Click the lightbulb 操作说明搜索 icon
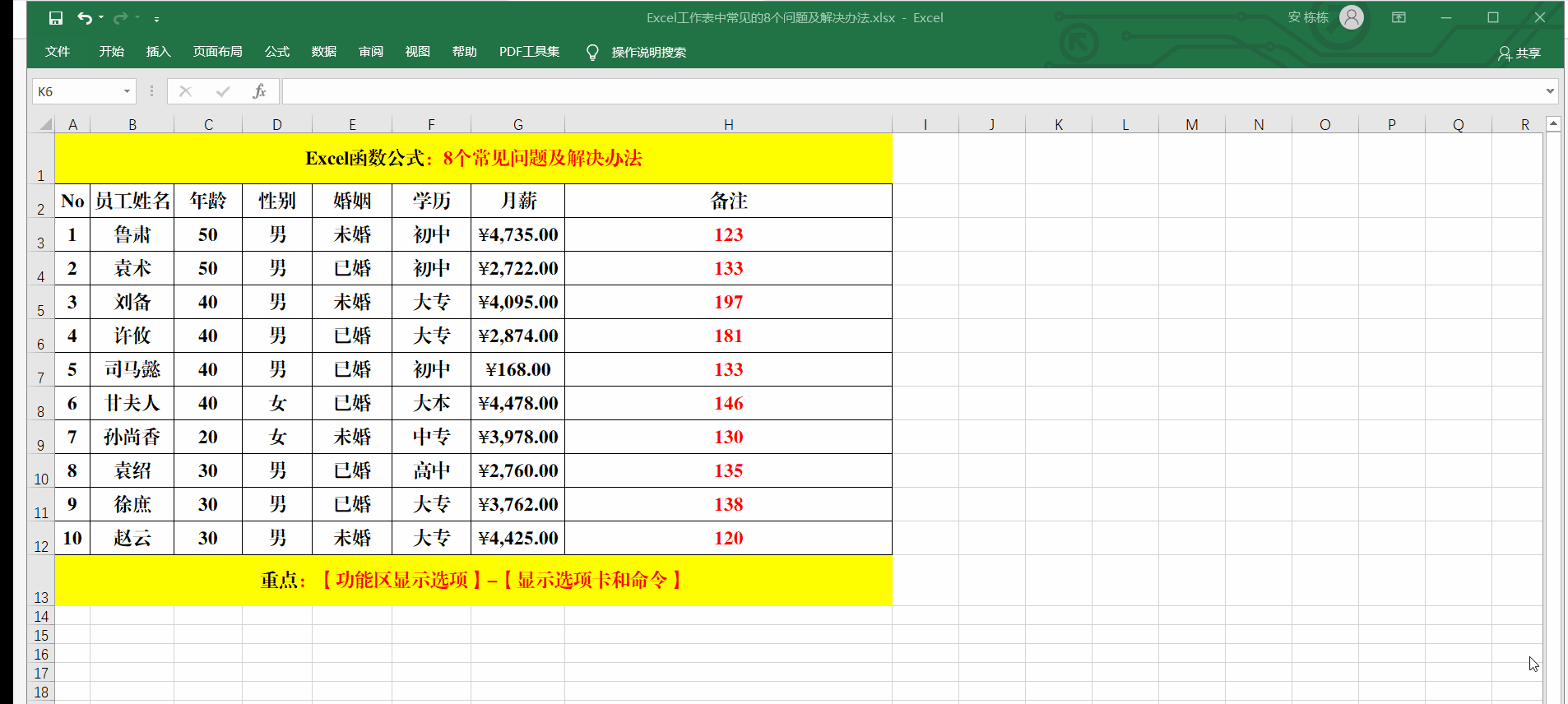This screenshot has width=1568, height=704. coord(592,52)
